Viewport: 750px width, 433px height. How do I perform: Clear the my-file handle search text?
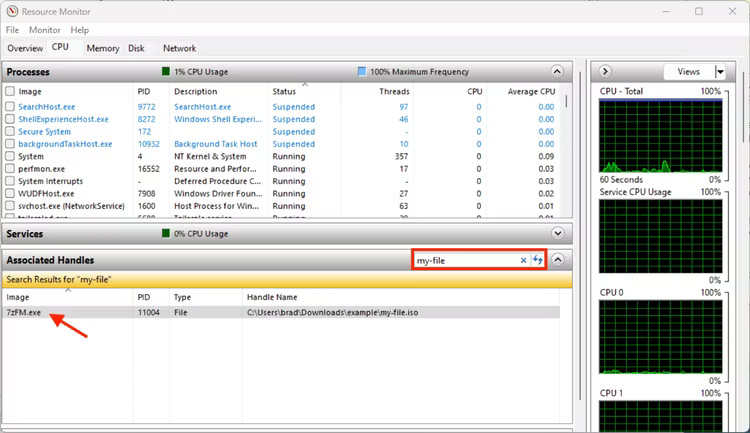(523, 260)
